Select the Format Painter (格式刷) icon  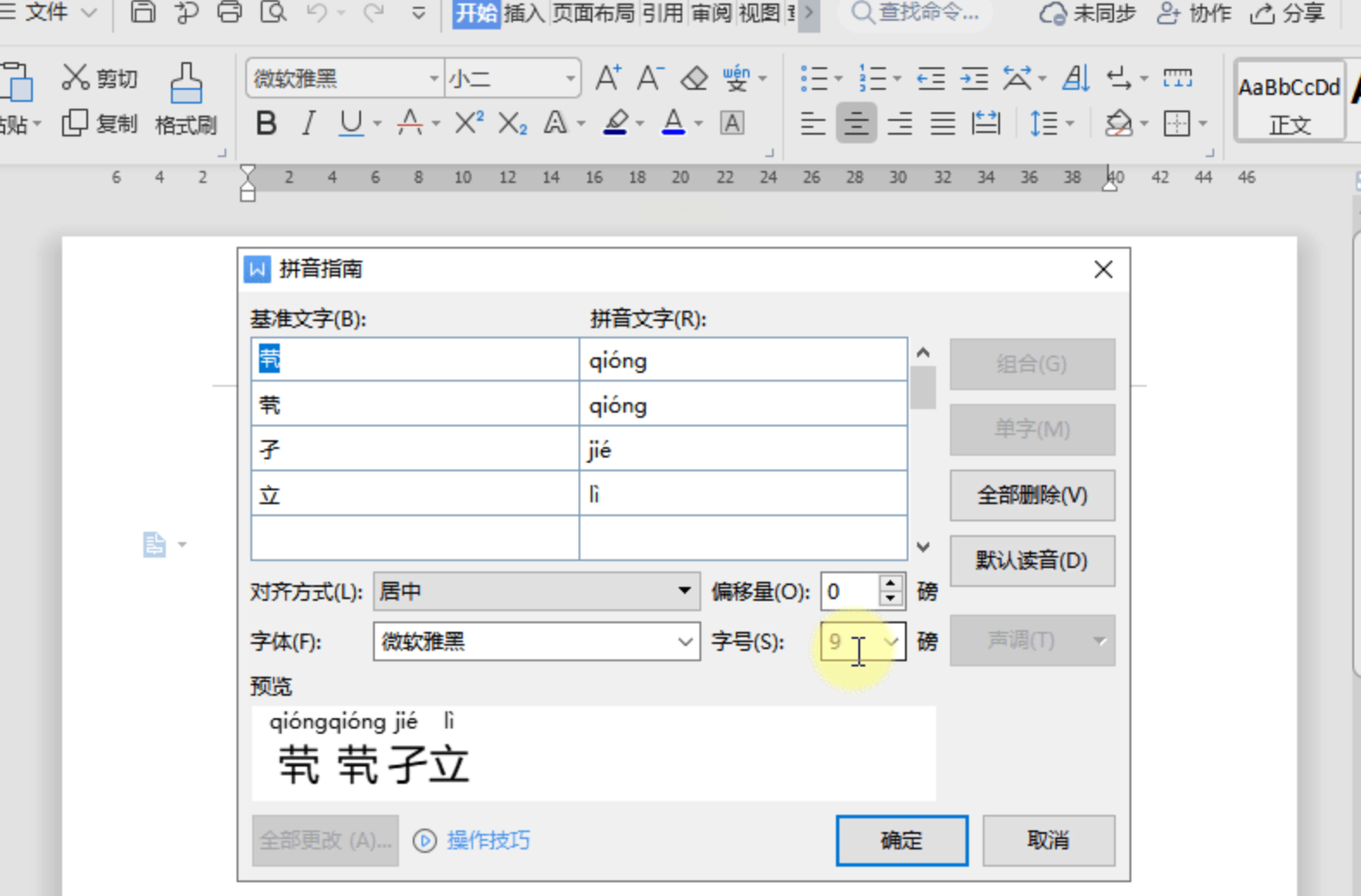(x=186, y=99)
